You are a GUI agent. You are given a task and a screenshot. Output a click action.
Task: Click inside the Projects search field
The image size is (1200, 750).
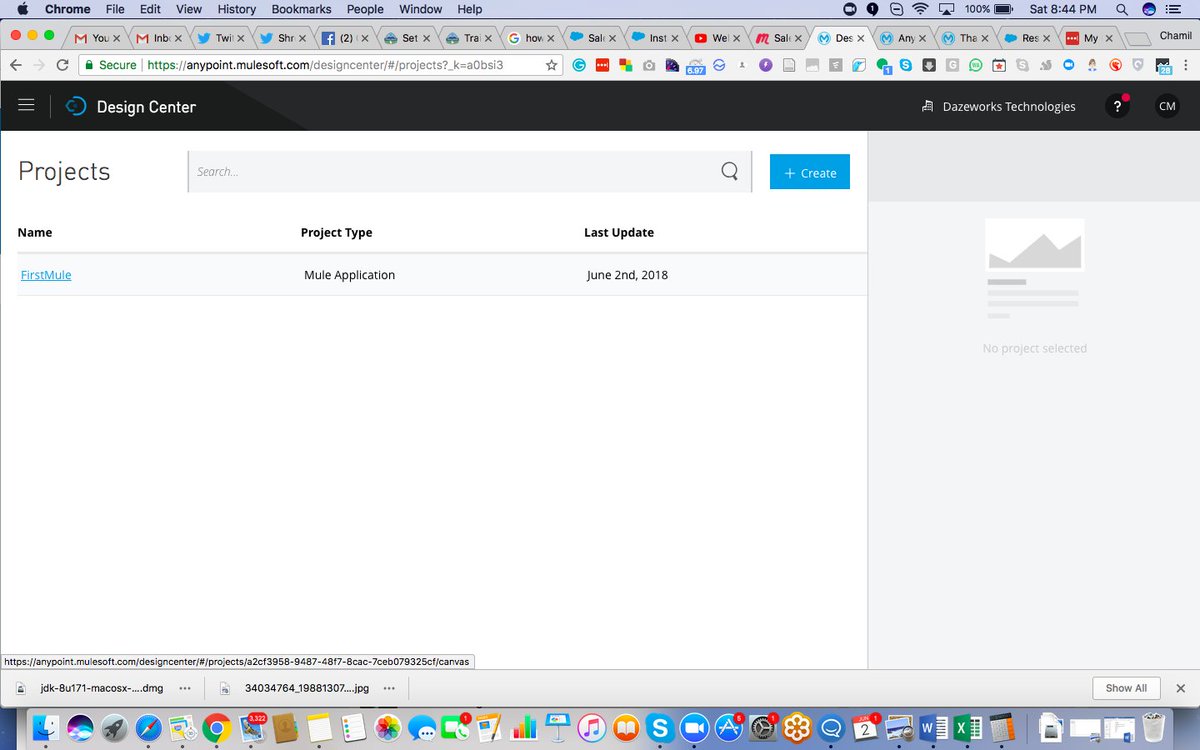pyautogui.click(x=400, y=171)
